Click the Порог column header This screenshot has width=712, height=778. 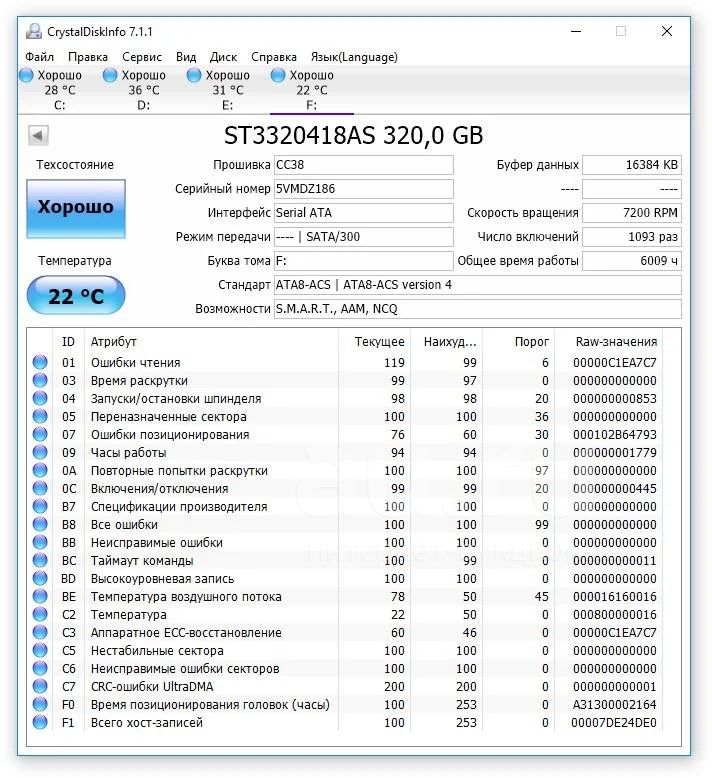[x=518, y=342]
